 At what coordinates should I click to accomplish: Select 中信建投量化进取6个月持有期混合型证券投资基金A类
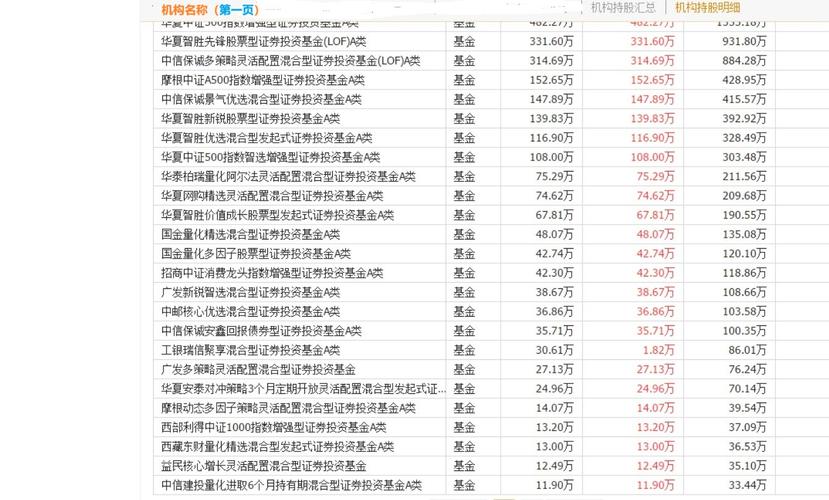click(x=291, y=485)
